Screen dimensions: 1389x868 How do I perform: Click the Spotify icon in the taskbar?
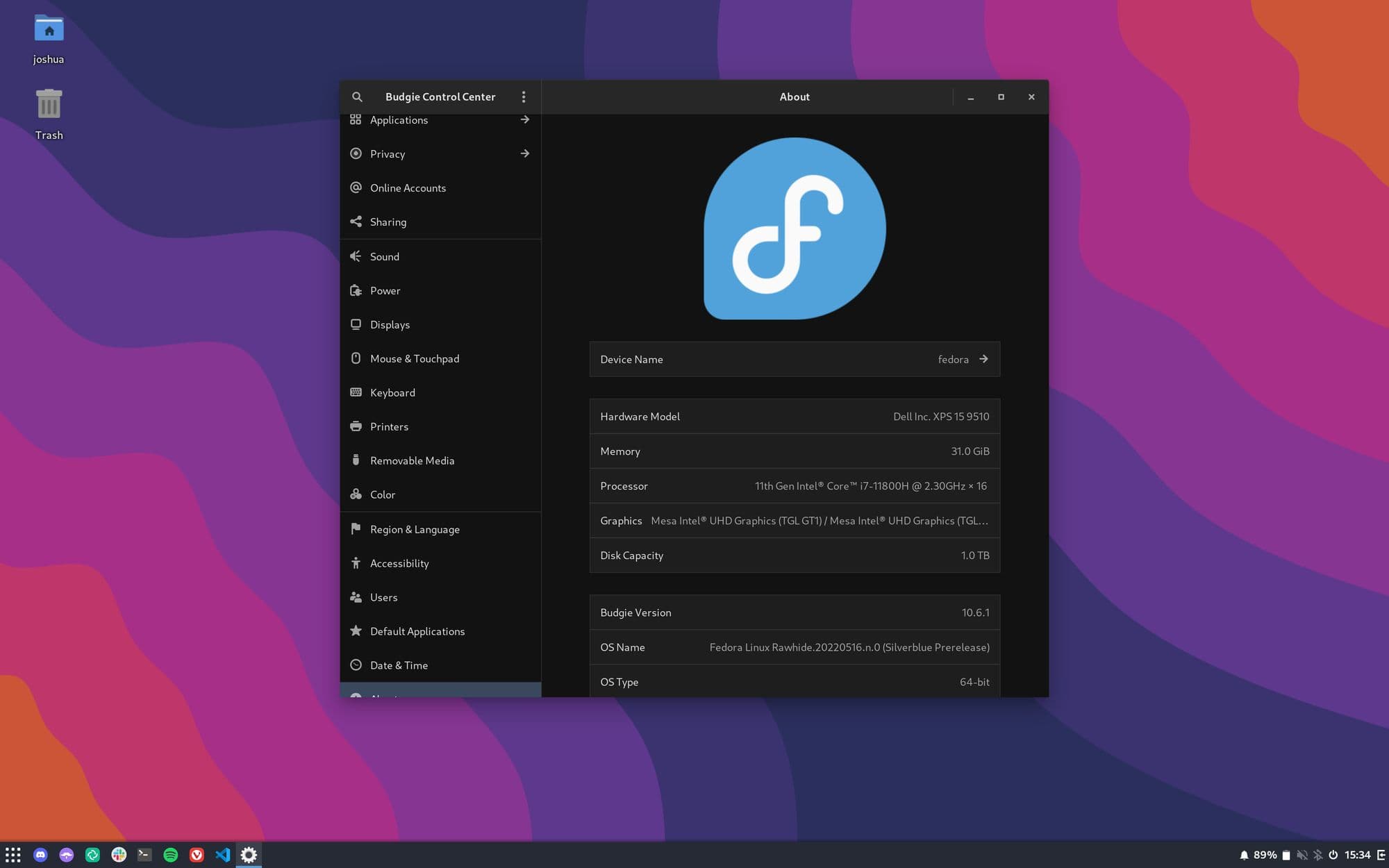(x=171, y=854)
